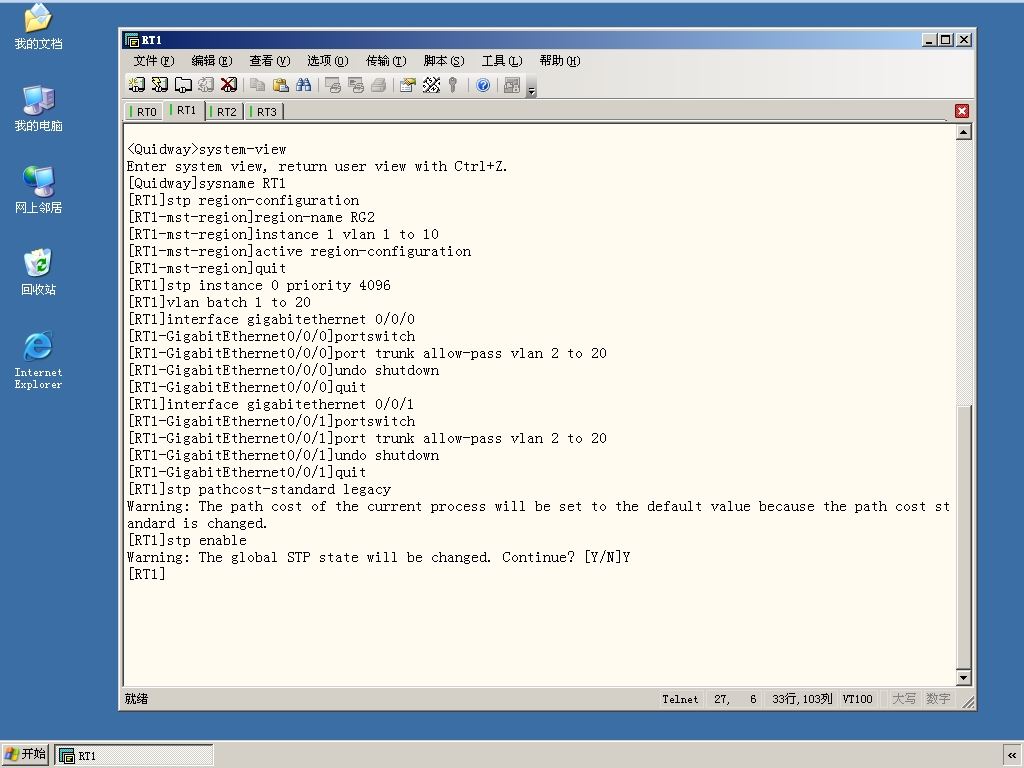The height and width of the screenshot is (768, 1024).
Task: Switch to the RT3 session tab
Action: tap(264, 112)
